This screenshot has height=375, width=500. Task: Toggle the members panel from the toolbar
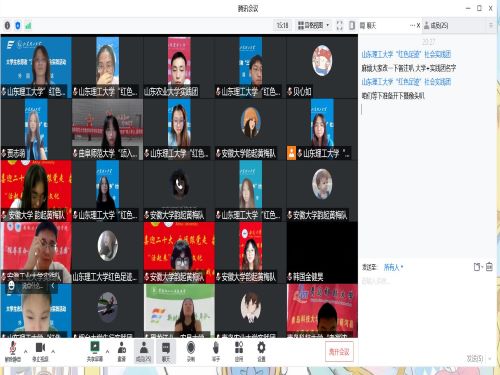point(144,351)
